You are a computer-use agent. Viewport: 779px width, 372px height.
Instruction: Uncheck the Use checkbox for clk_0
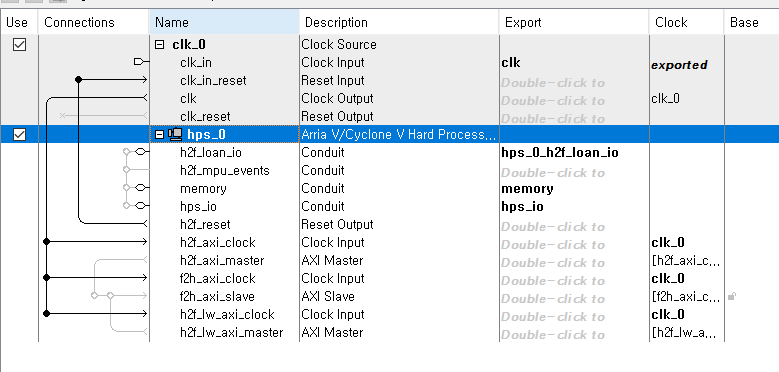pyautogui.click(x=19, y=45)
